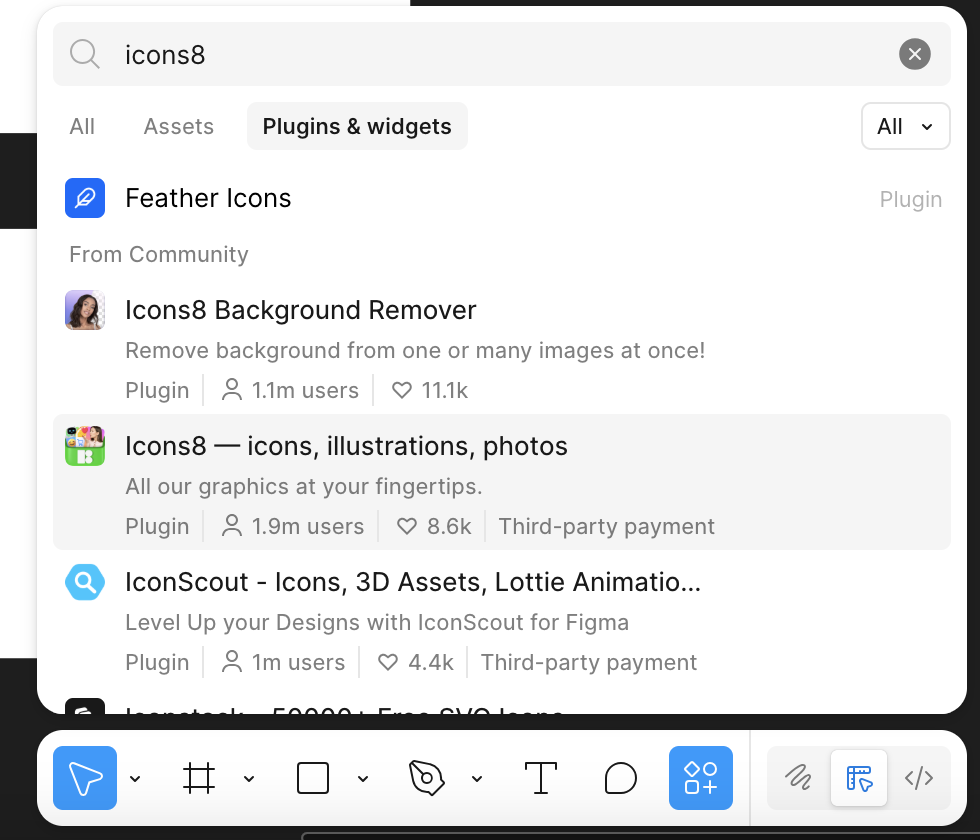
Task: Switch to Draw mode
Action: click(x=798, y=778)
